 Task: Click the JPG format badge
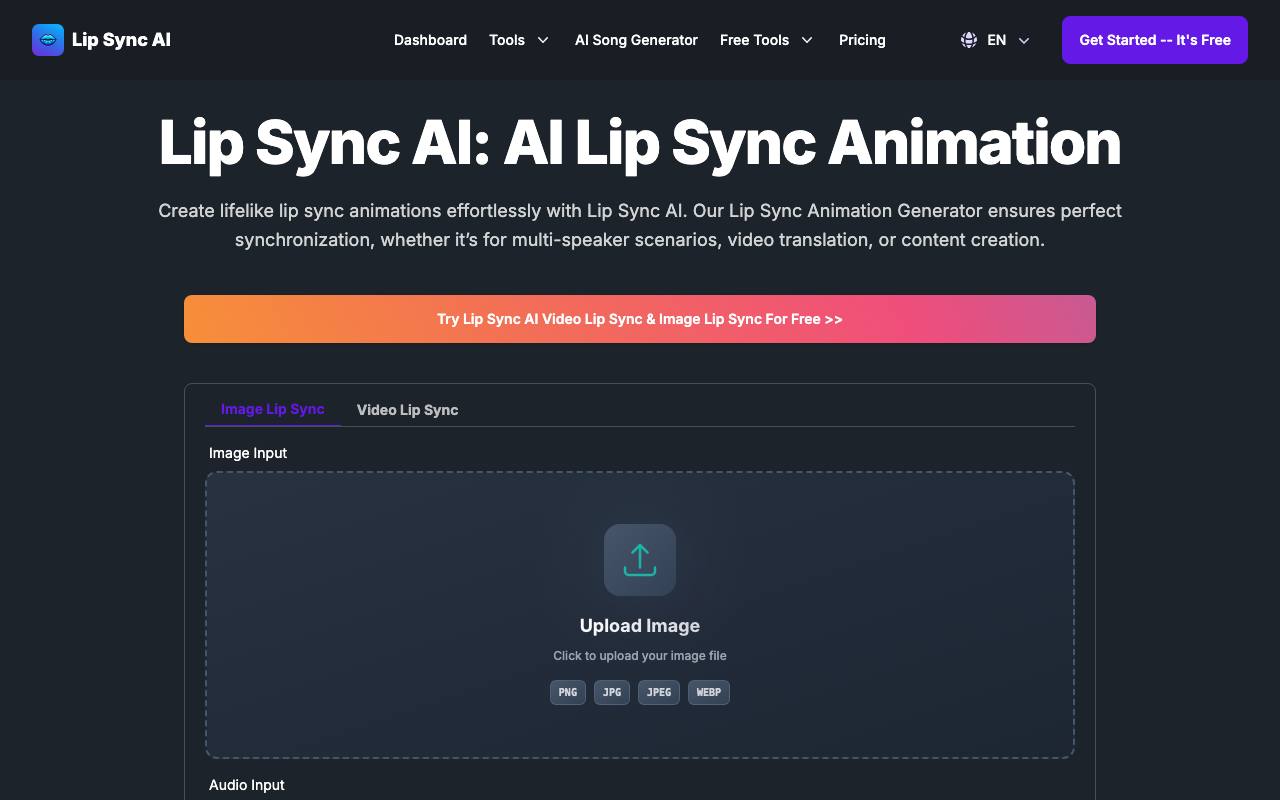point(612,692)
